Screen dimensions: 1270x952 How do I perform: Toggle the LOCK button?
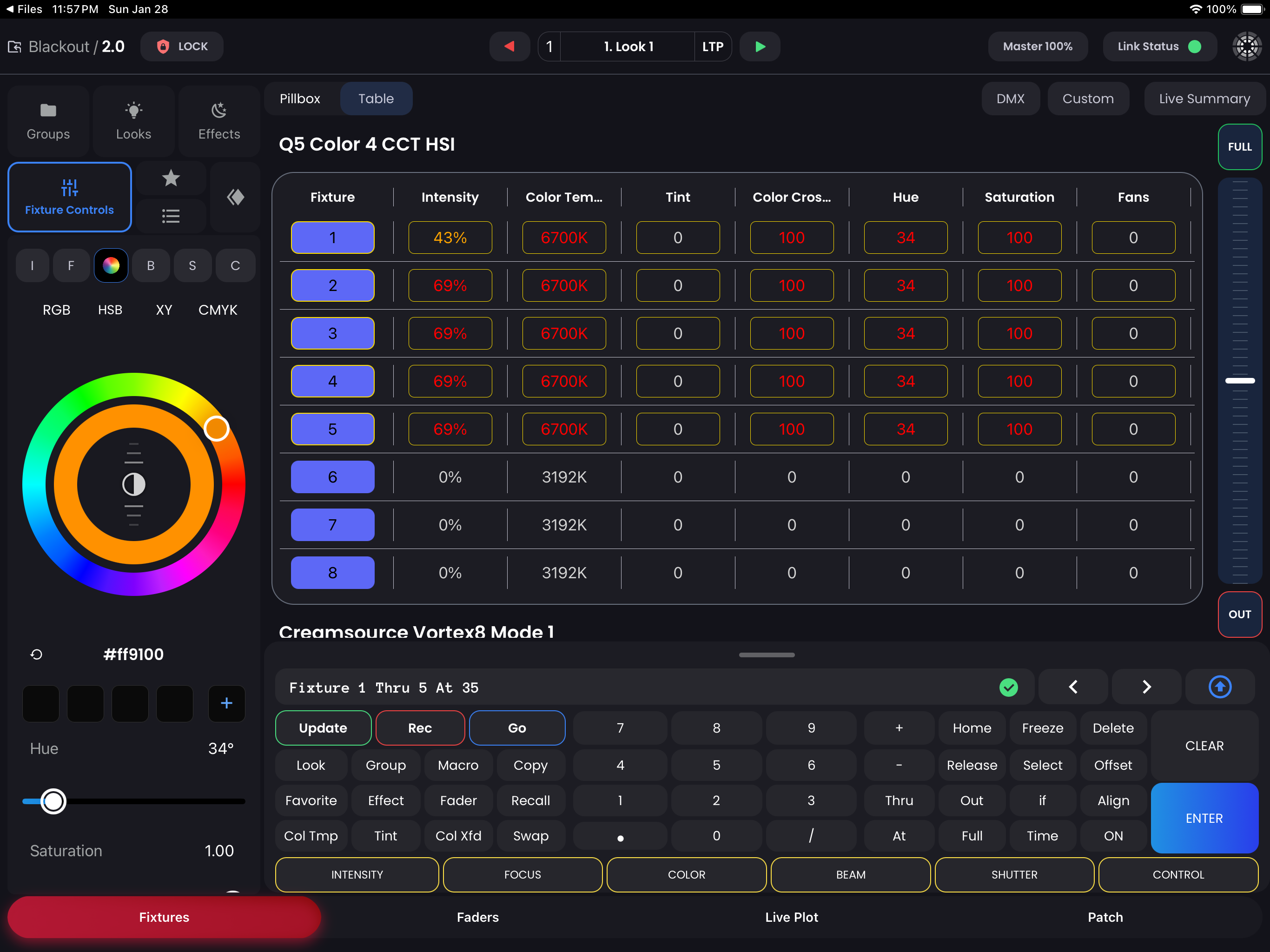pos(182,46)
